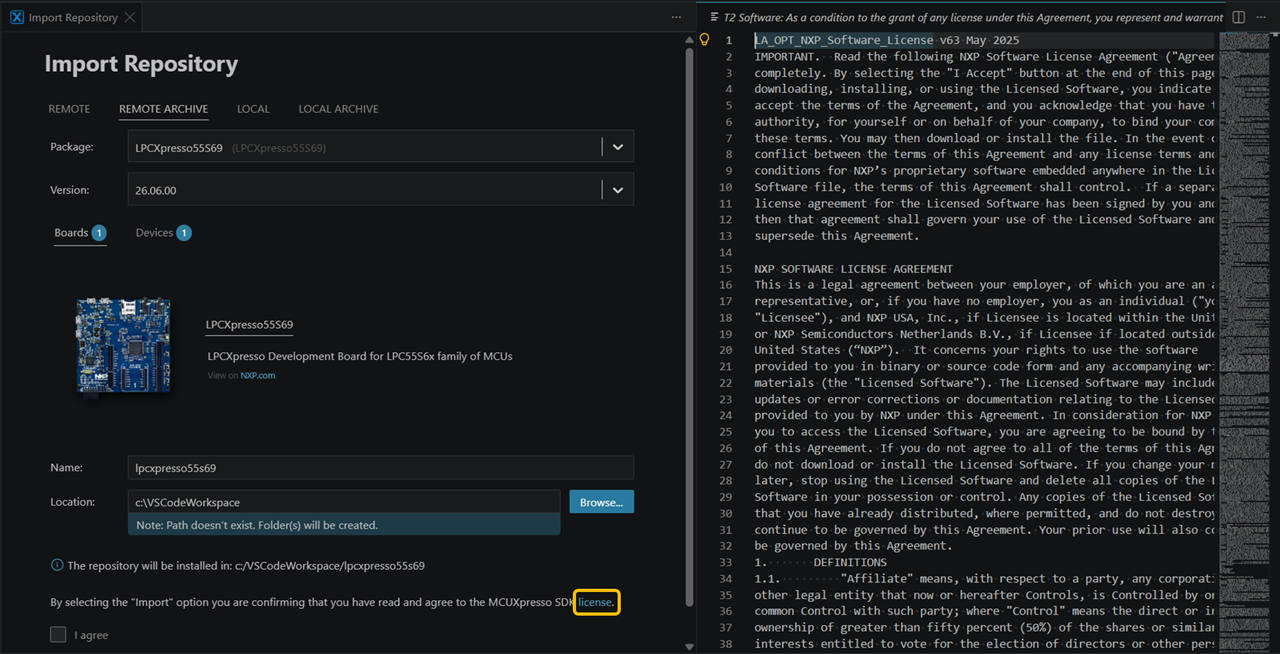1280x654 pixels.
Task: Open the LOCAL tab
Action: (x=253, y=109)
